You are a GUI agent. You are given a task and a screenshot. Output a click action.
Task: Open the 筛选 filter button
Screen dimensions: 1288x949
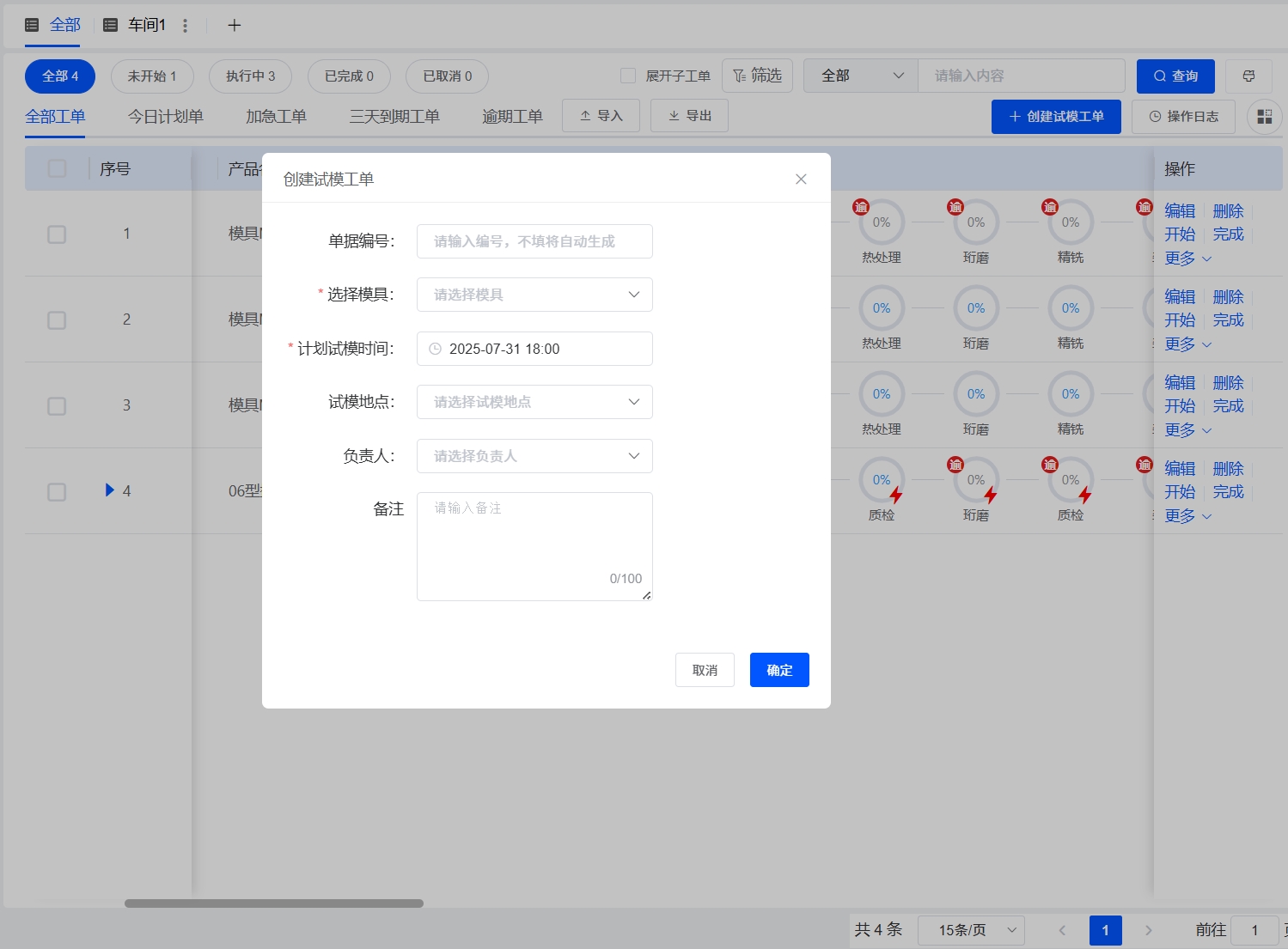757,76
